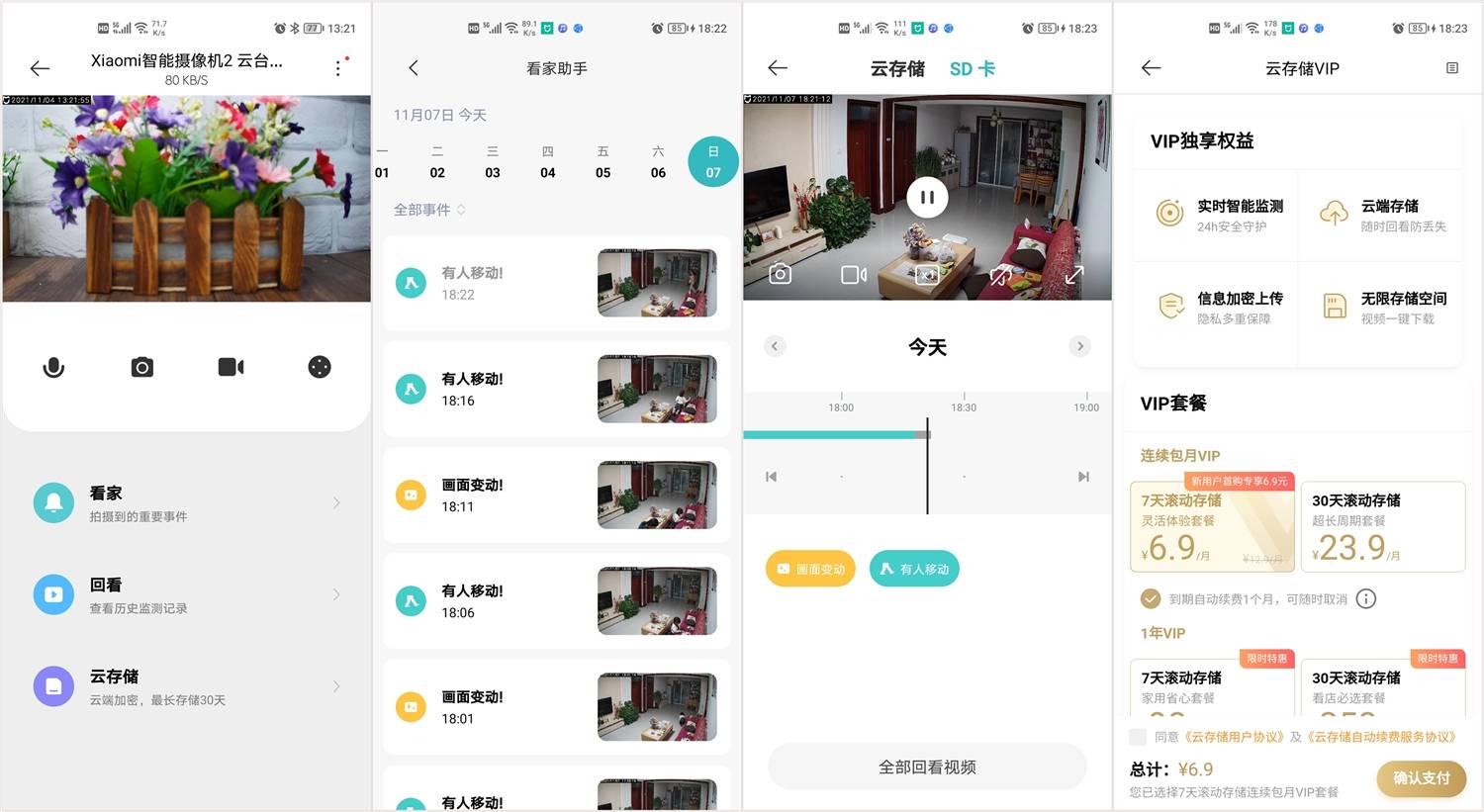The image size is (1484, 812).
Task: Pause the cloud playback video
Action: point(927,197)
